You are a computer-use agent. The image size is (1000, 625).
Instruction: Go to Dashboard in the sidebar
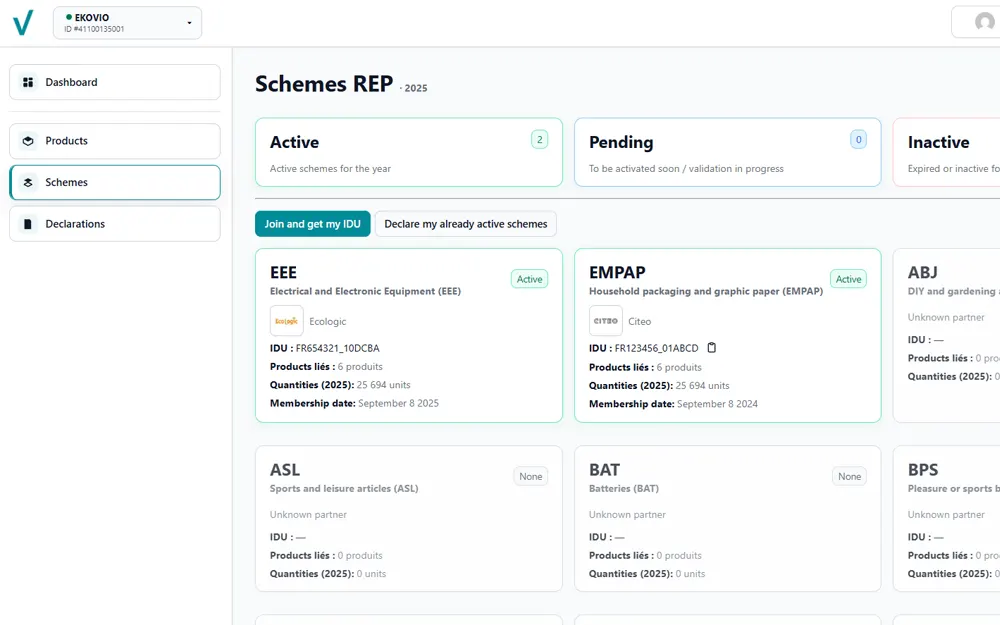click(x=114, y=82)
